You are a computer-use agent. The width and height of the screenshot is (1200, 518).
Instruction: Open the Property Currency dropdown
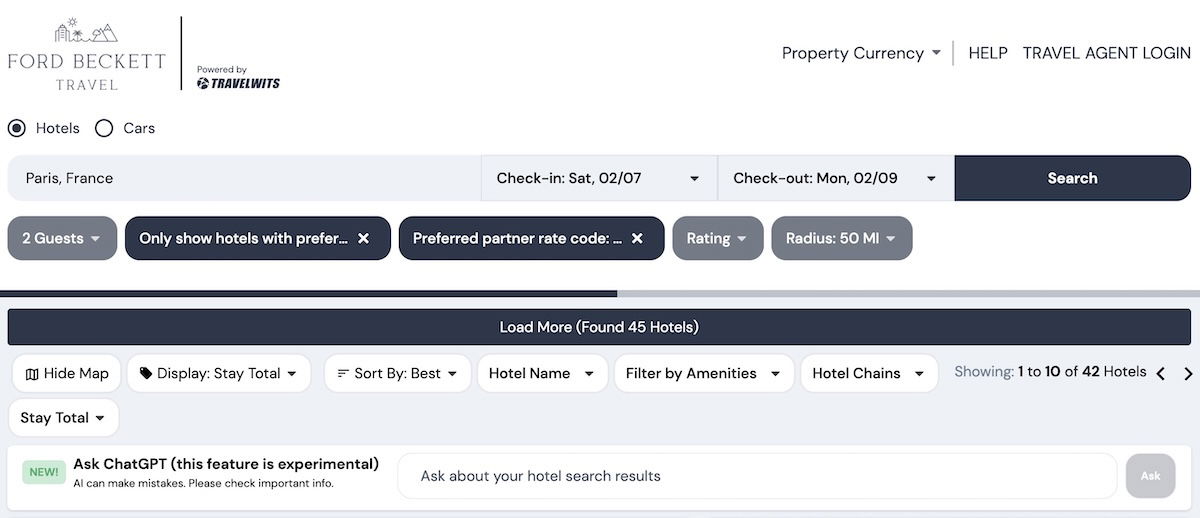(861, 53)
